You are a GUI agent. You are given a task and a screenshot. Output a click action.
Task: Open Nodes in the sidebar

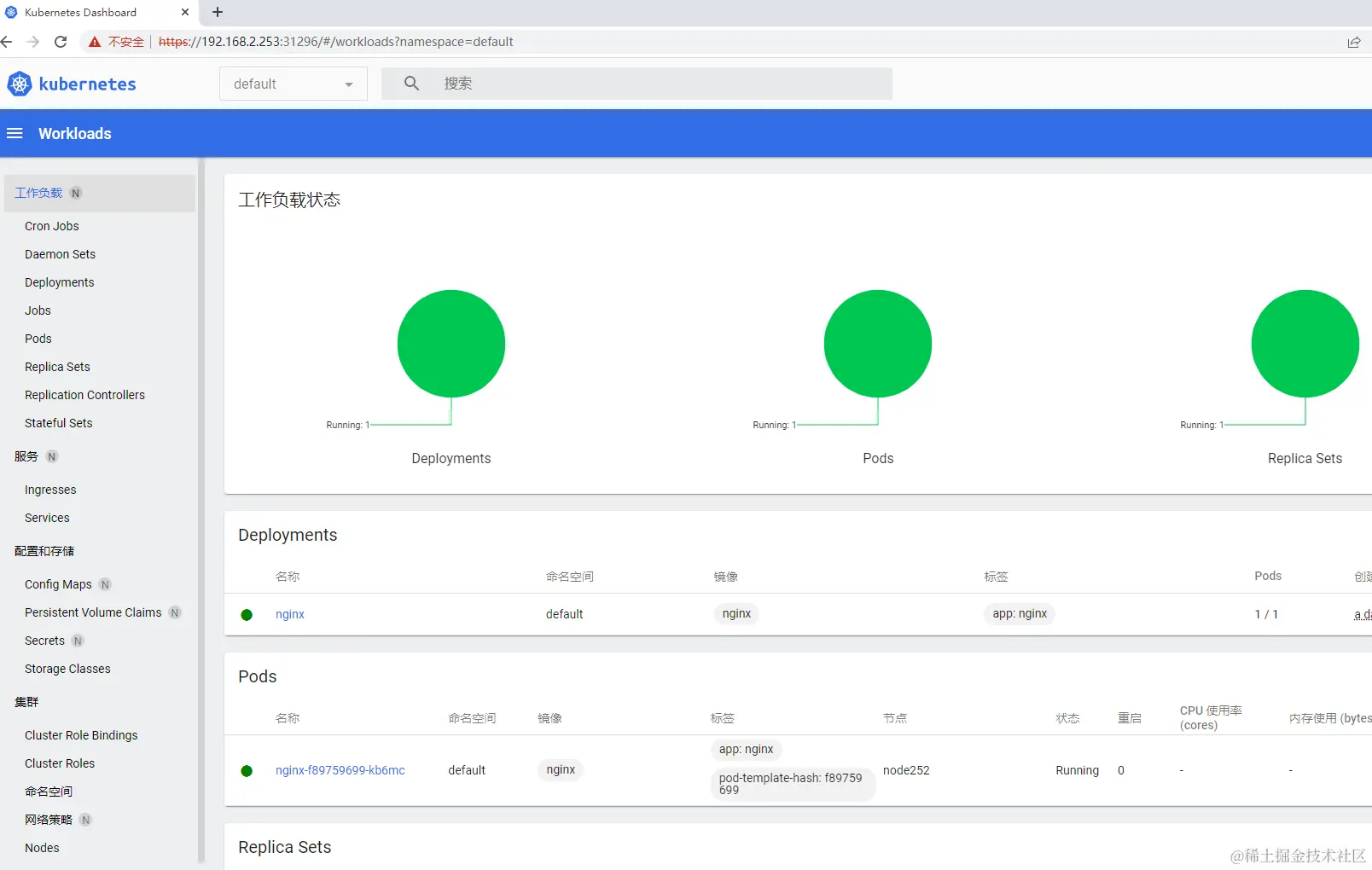[42, 848]
